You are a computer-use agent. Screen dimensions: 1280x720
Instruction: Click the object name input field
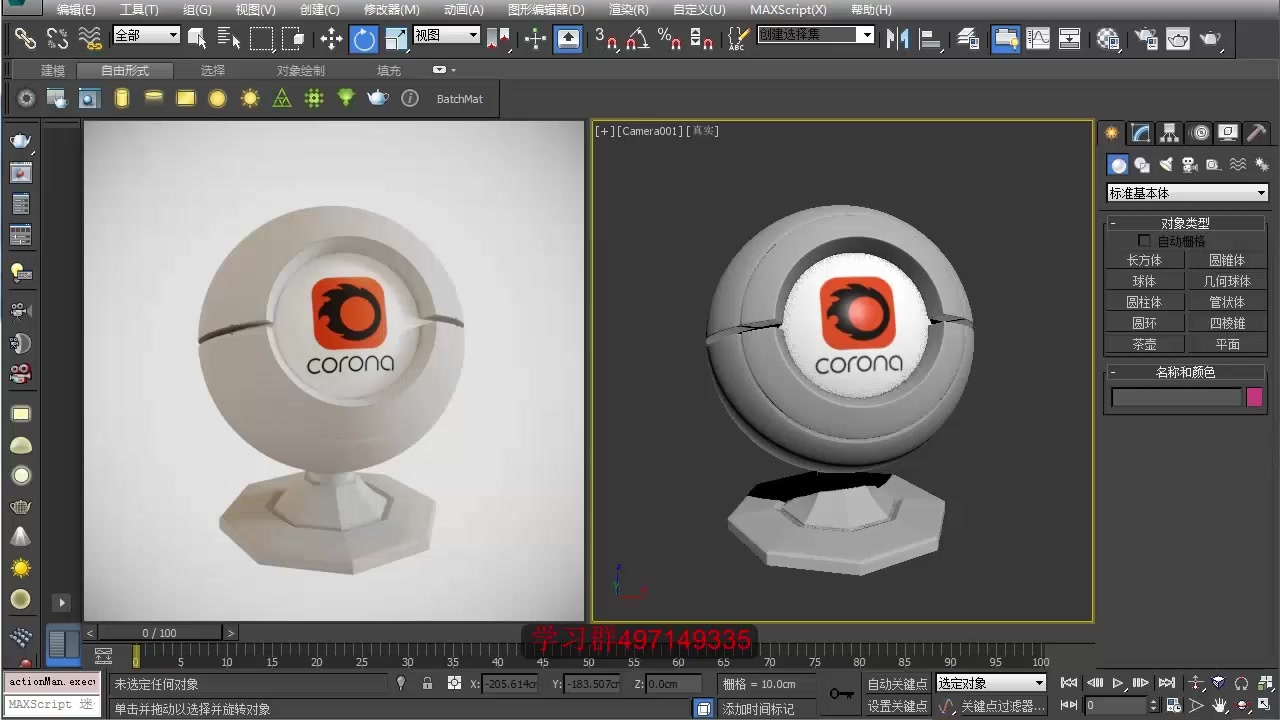[1176, 397]
